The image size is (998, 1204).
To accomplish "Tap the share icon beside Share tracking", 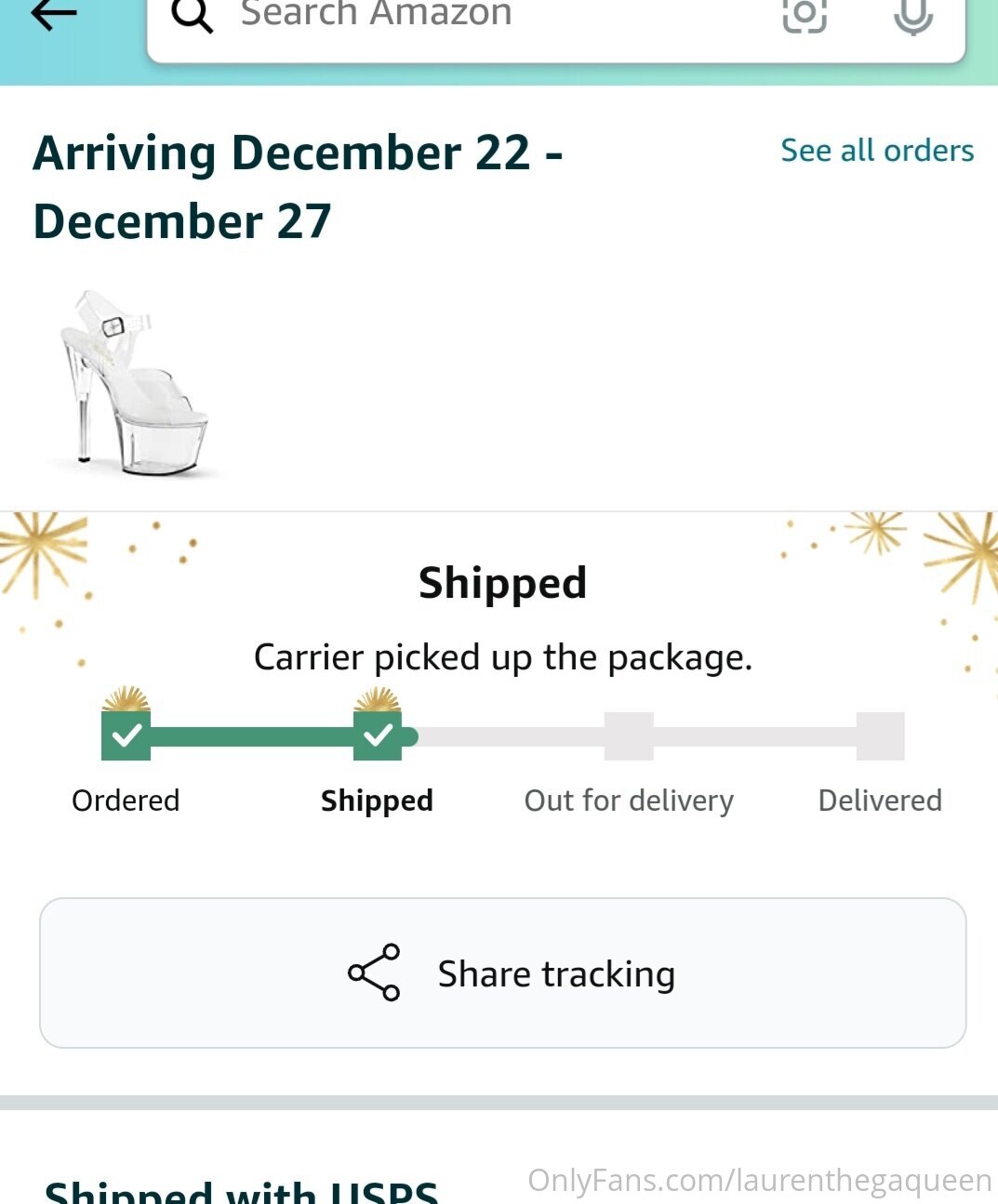I will coord(374,972).
